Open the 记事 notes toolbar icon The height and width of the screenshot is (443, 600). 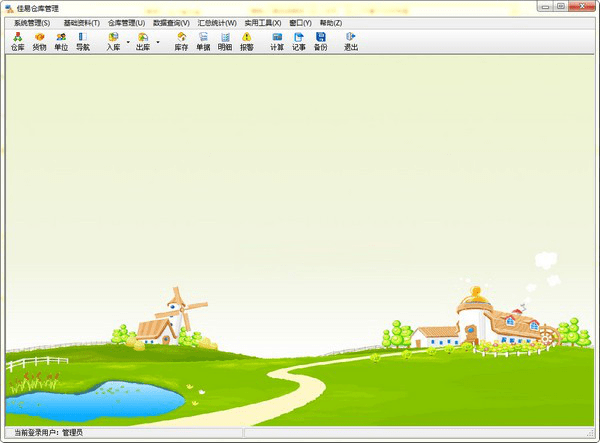click(x=299, y=42)
